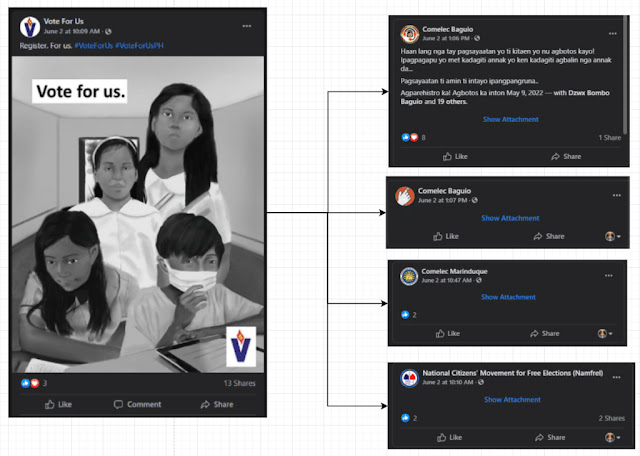Click the June 2 at 1:07 PM timestamp
This screenshot has width=640, height=456.
point(442,200)
